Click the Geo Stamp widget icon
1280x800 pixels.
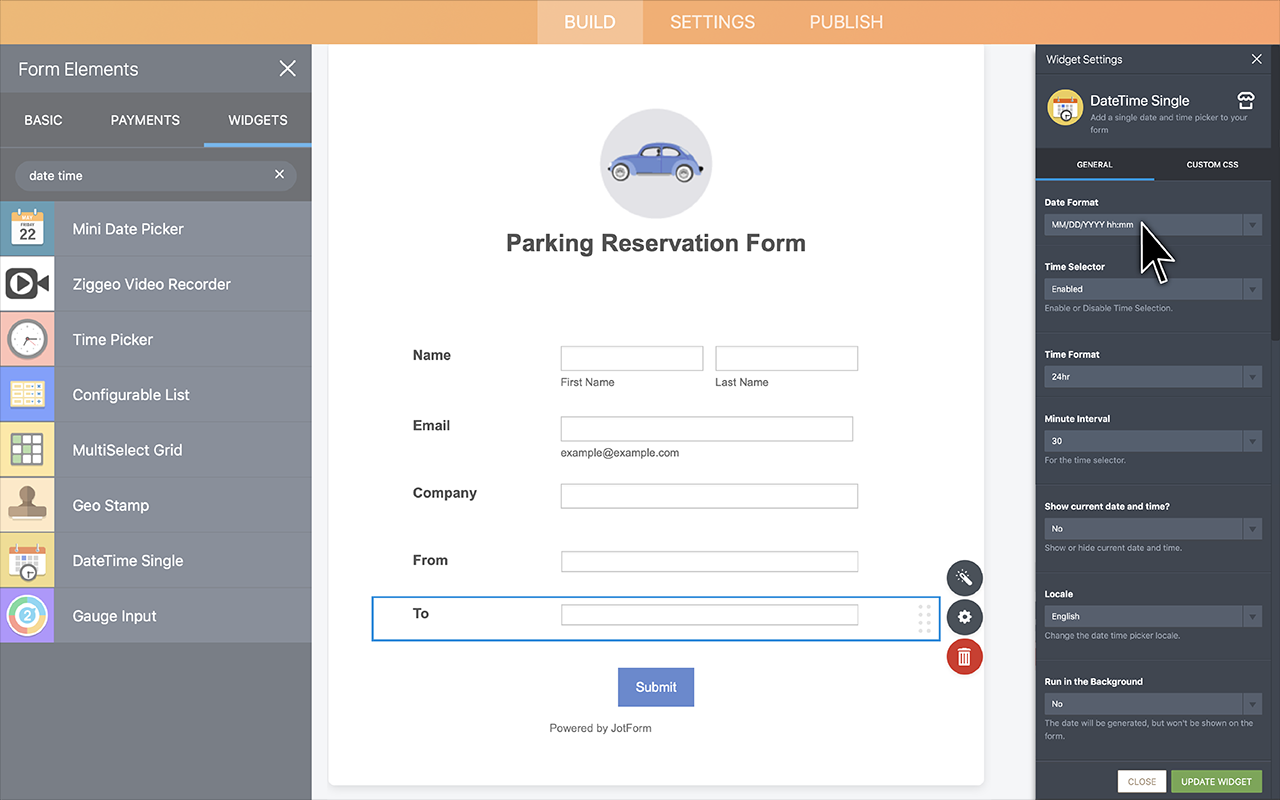(27, 504)
